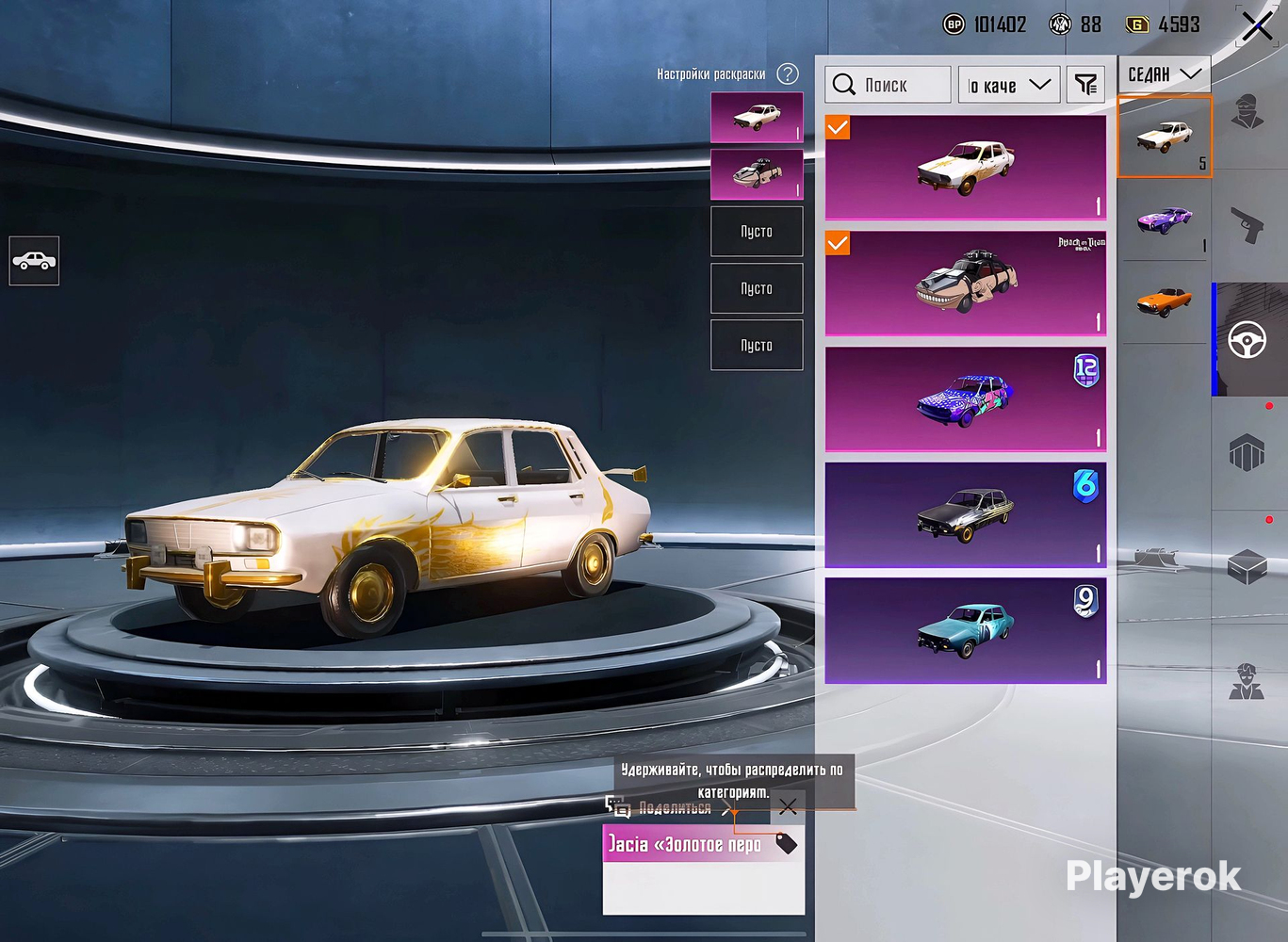Open the quality sort dropdown
This screenshot has width=1288, height=942.
click(x=1009, y=85)
